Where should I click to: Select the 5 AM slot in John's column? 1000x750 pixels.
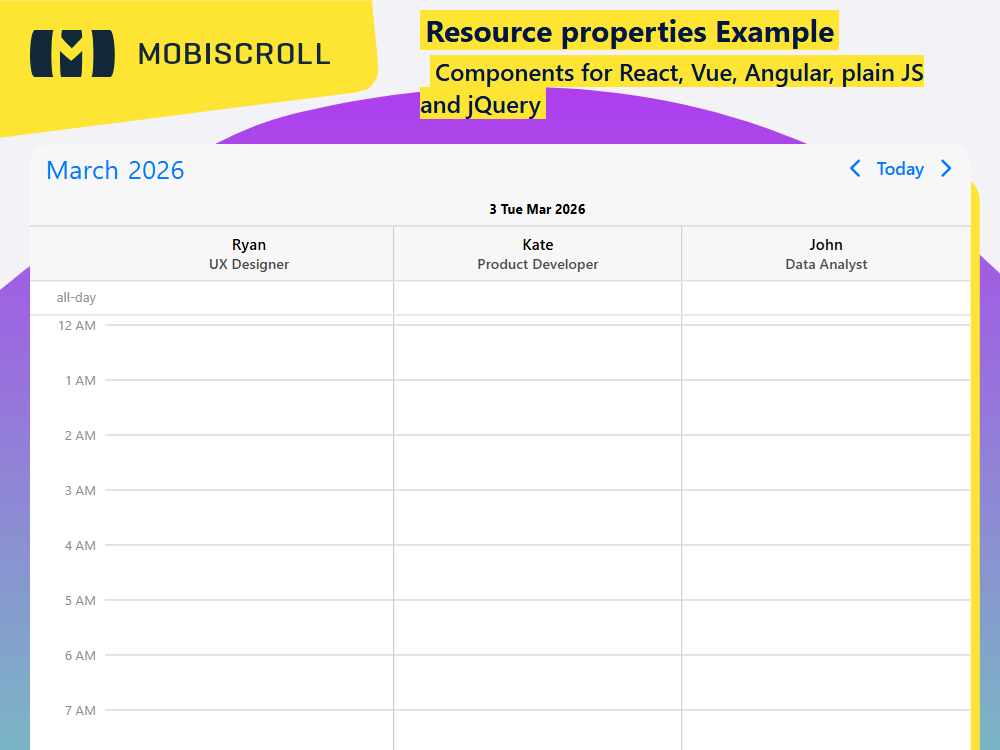(x=826, y=627)
